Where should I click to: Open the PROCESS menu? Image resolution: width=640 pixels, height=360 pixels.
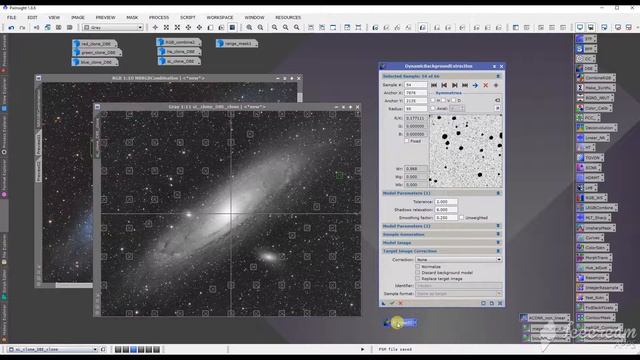click(x=159, y=18)
